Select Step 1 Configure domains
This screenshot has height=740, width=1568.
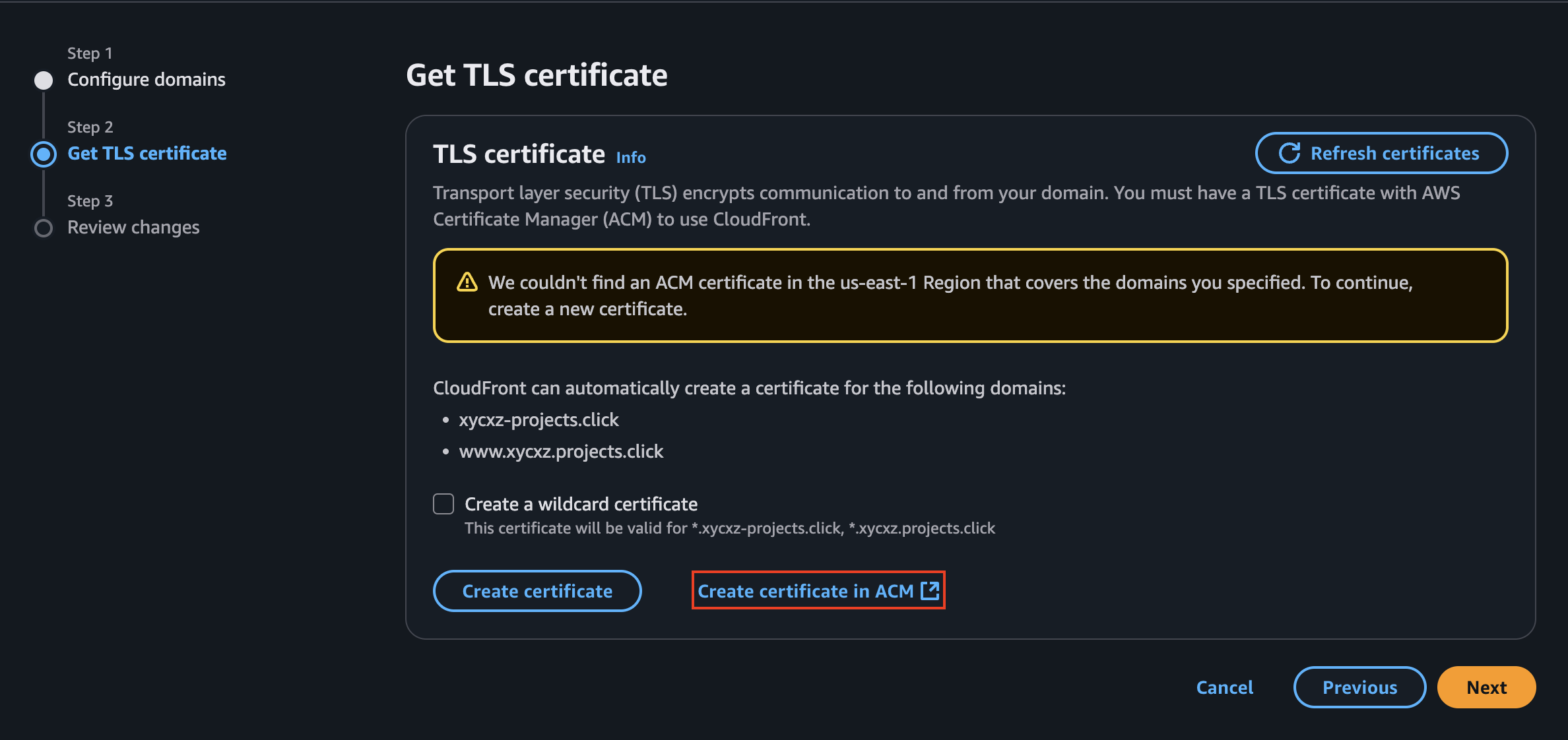(146, 79)
